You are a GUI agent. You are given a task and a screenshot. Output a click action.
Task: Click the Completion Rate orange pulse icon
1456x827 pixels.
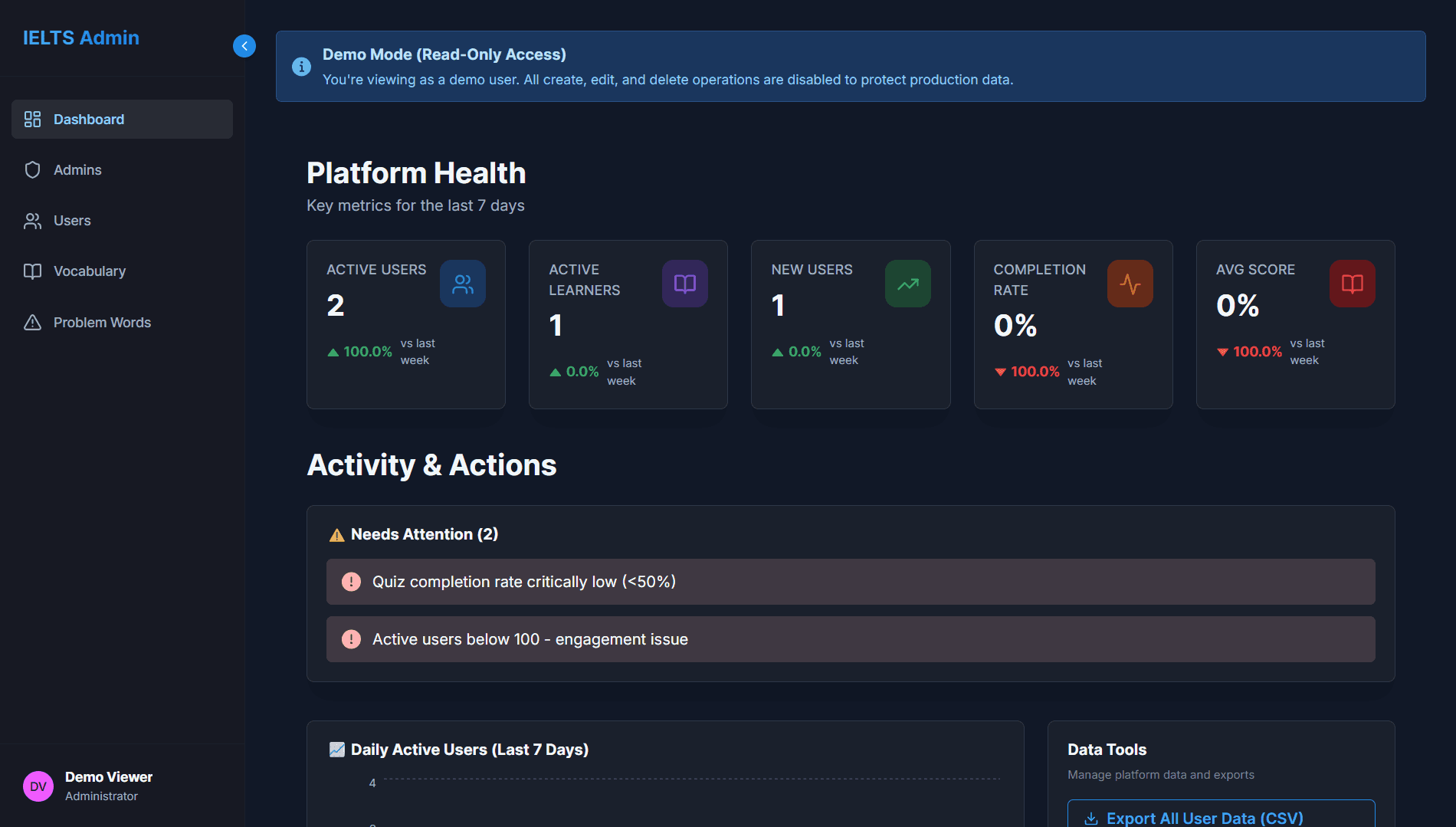point(1130,284)
